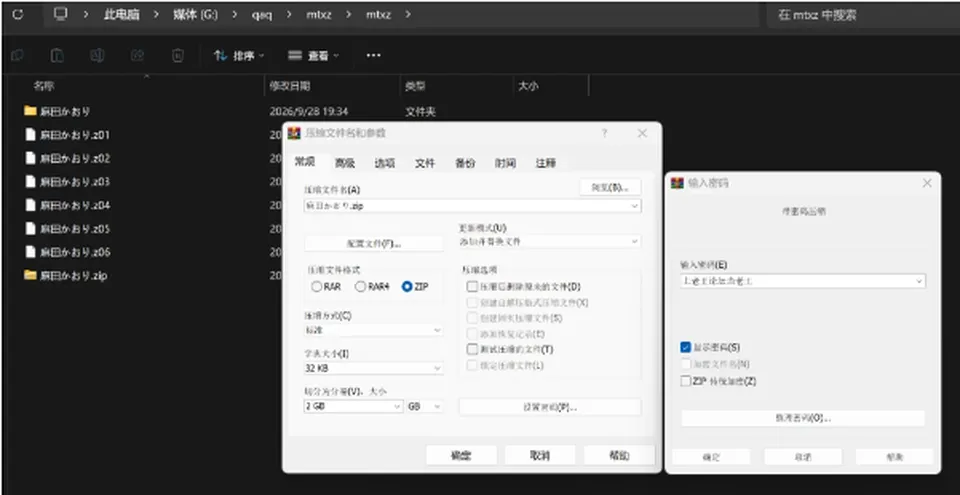Select the ZIP archive format radio
This screenshot has width=960, height=495.
tap(407, 286)
